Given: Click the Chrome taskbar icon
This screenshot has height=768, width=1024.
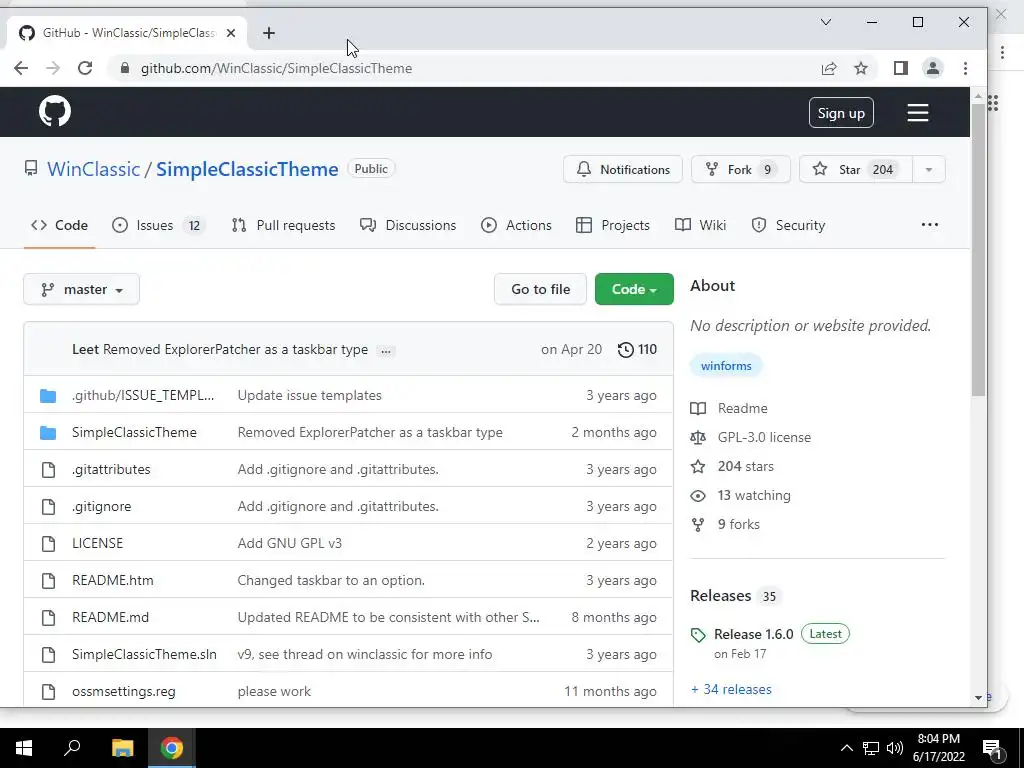Looking at the screenshot, I should pyautogui.click(x=172, y=748).
